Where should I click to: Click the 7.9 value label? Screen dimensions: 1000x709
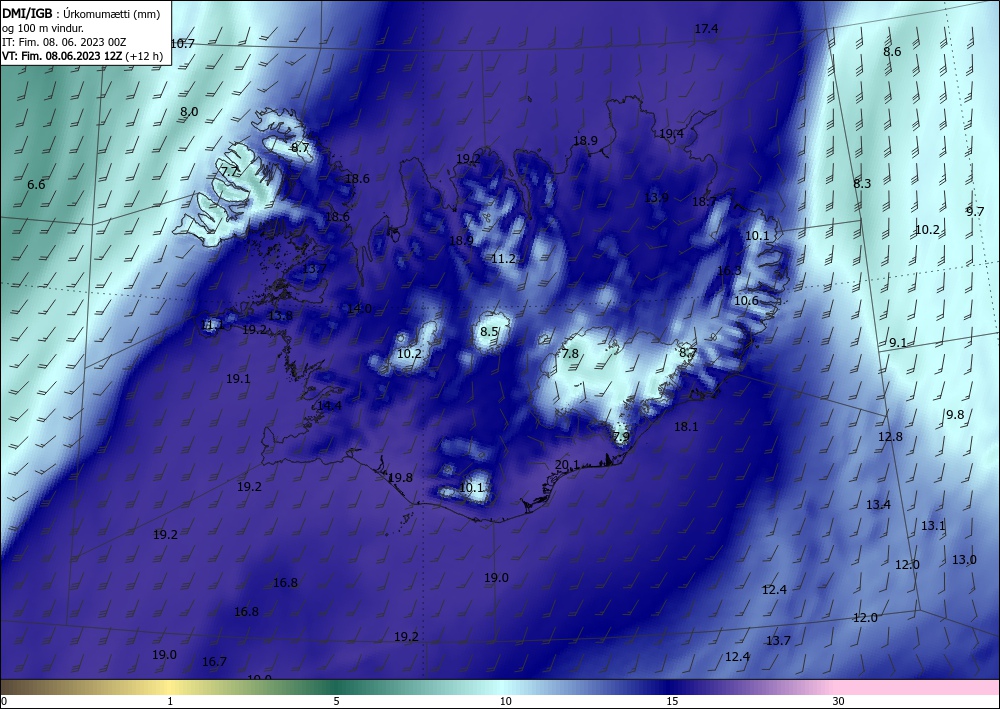[x=621, y=437]
